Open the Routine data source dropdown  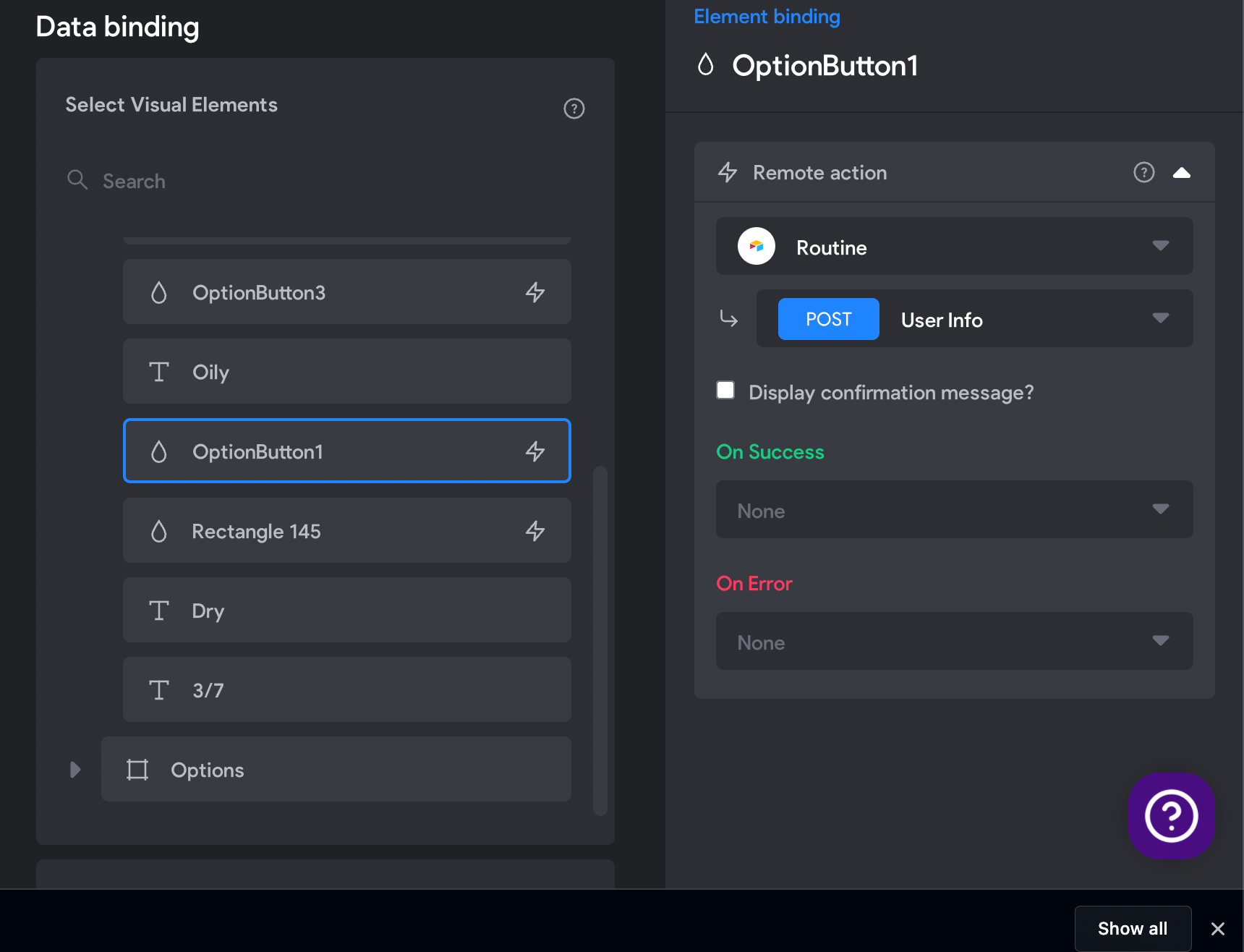click(x=955, y=246)
